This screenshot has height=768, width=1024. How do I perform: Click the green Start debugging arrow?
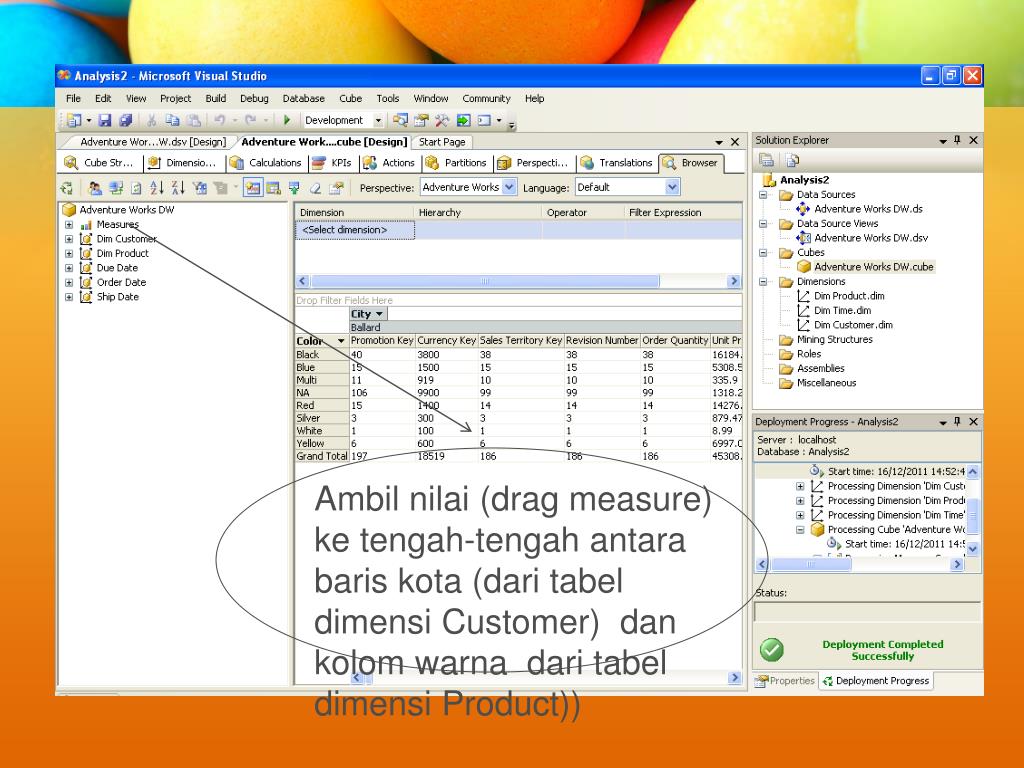287,120
